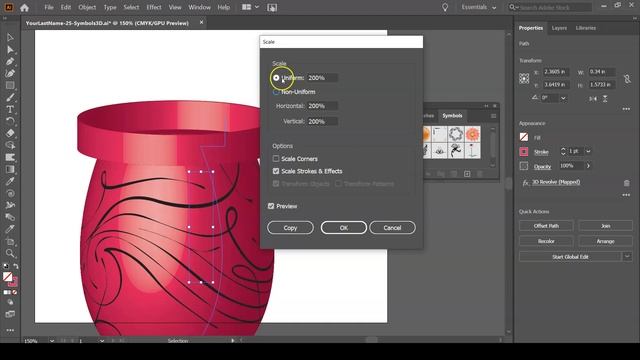Screen dimensions: 640x360
Task: Click the Start Global Edit button
Action: [x=570, y=257]
